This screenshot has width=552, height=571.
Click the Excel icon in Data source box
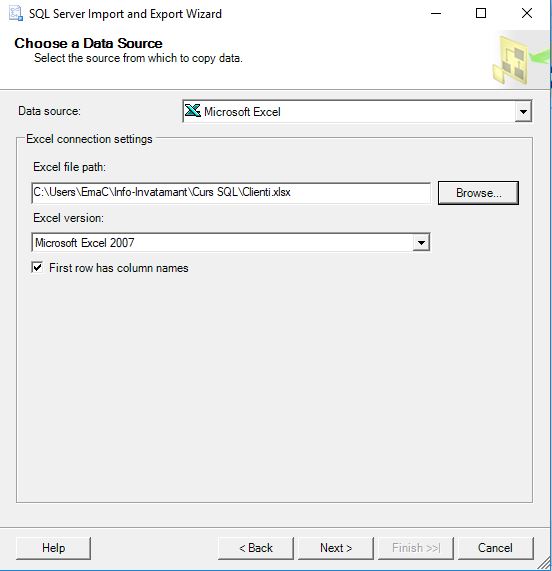(192, 110)
